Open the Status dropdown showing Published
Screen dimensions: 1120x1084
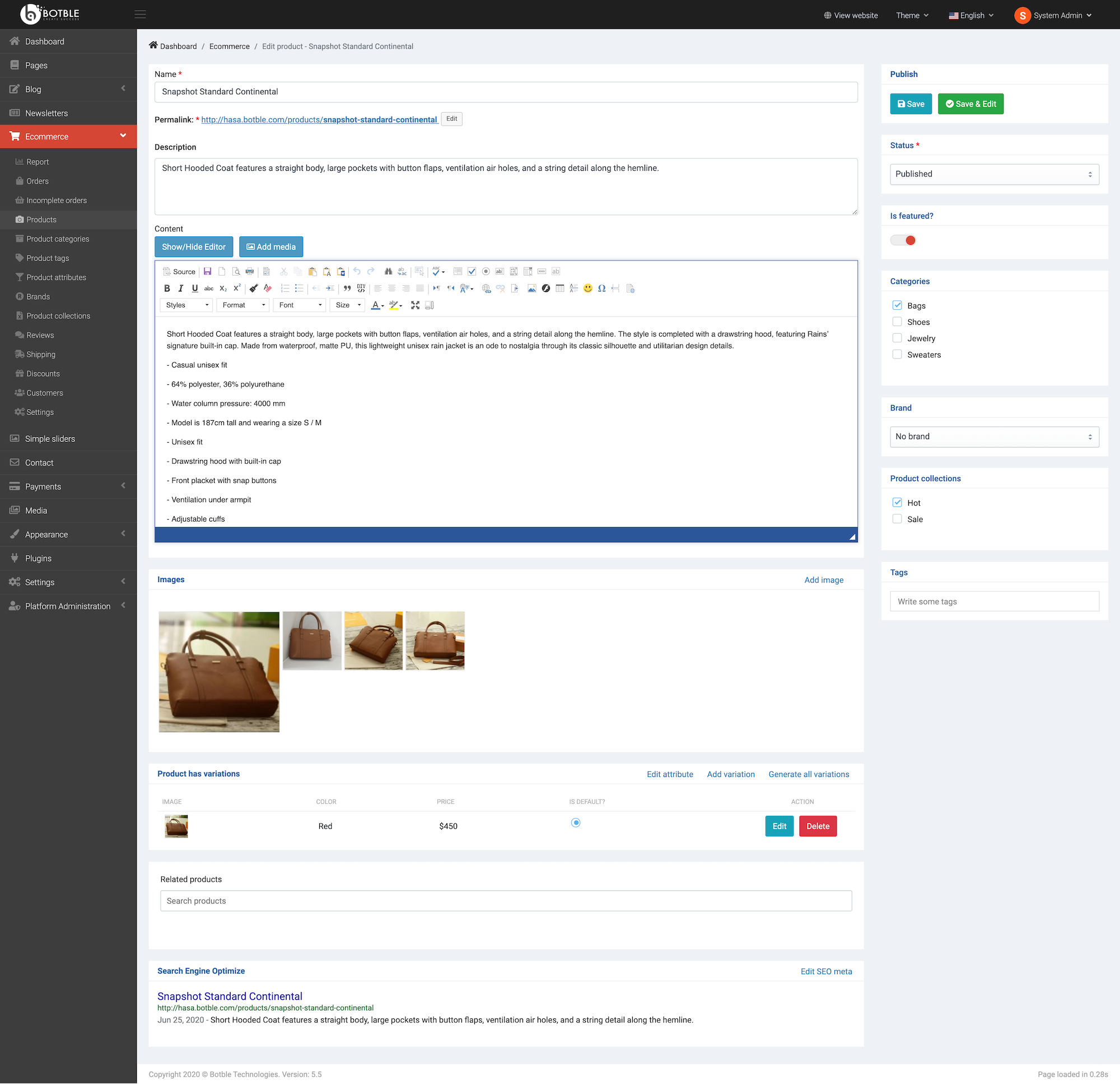click(995, 174)
